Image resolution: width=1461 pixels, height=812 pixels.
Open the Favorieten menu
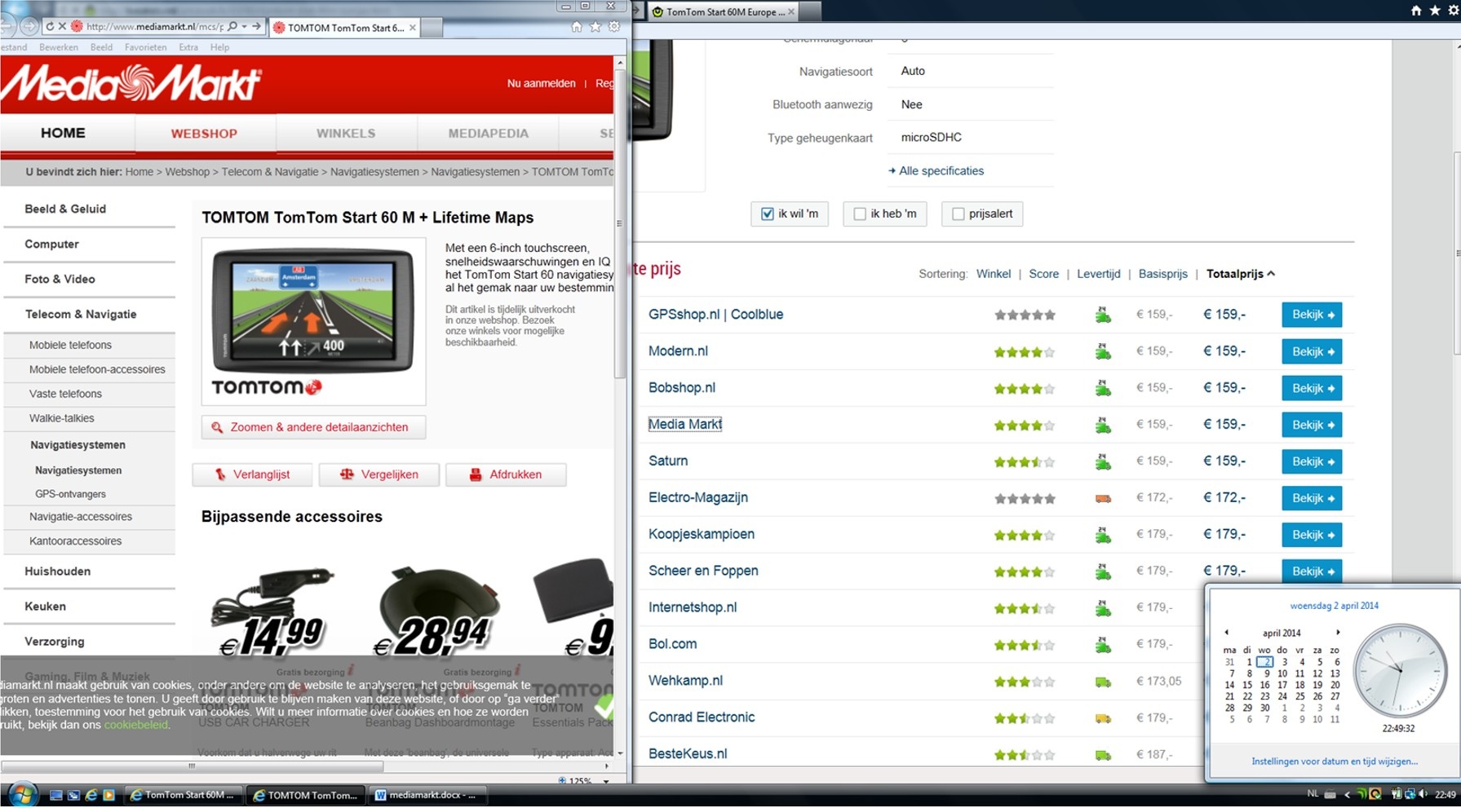coord(145,47)
